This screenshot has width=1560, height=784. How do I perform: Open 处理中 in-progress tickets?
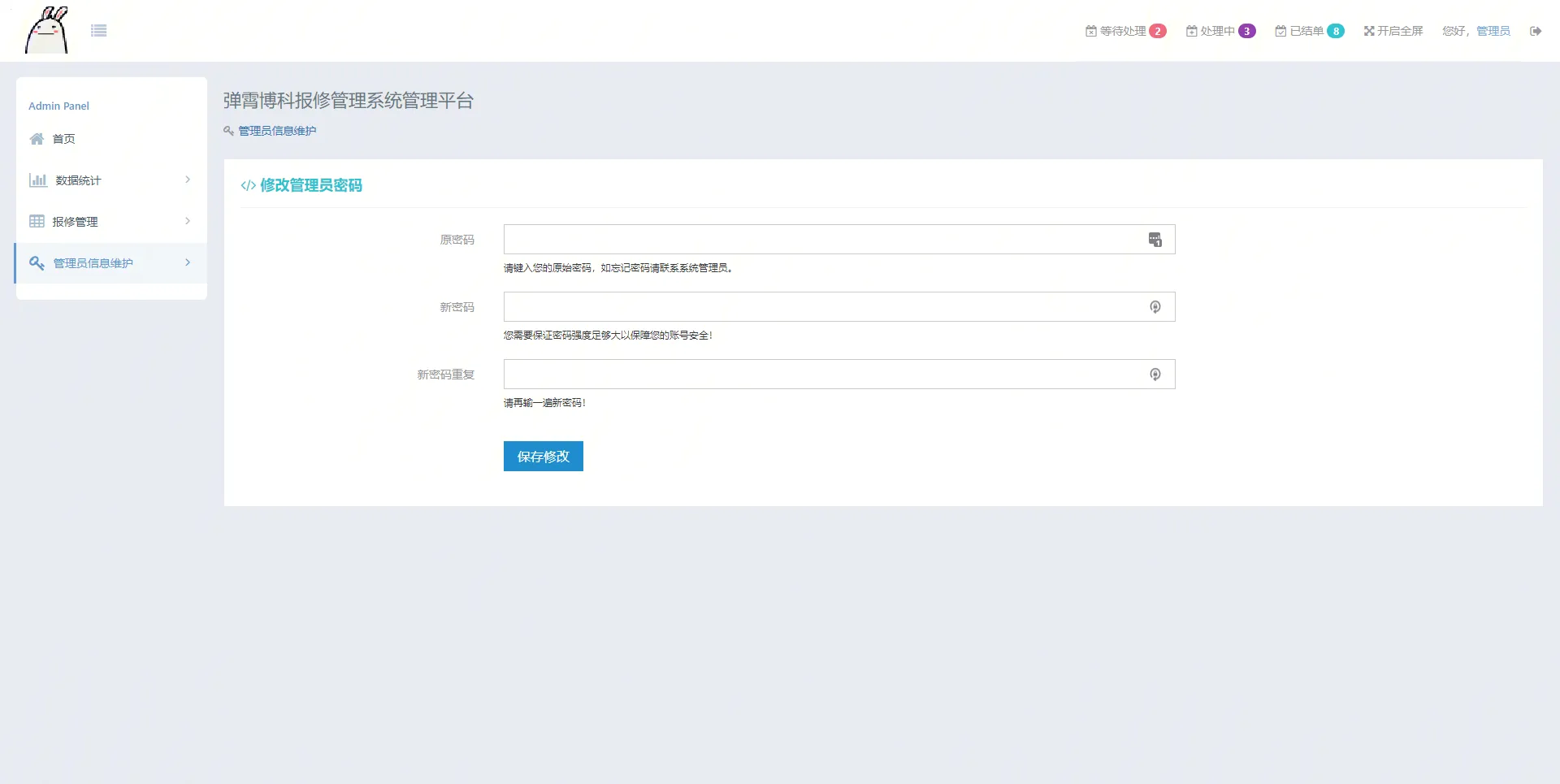1220,31
